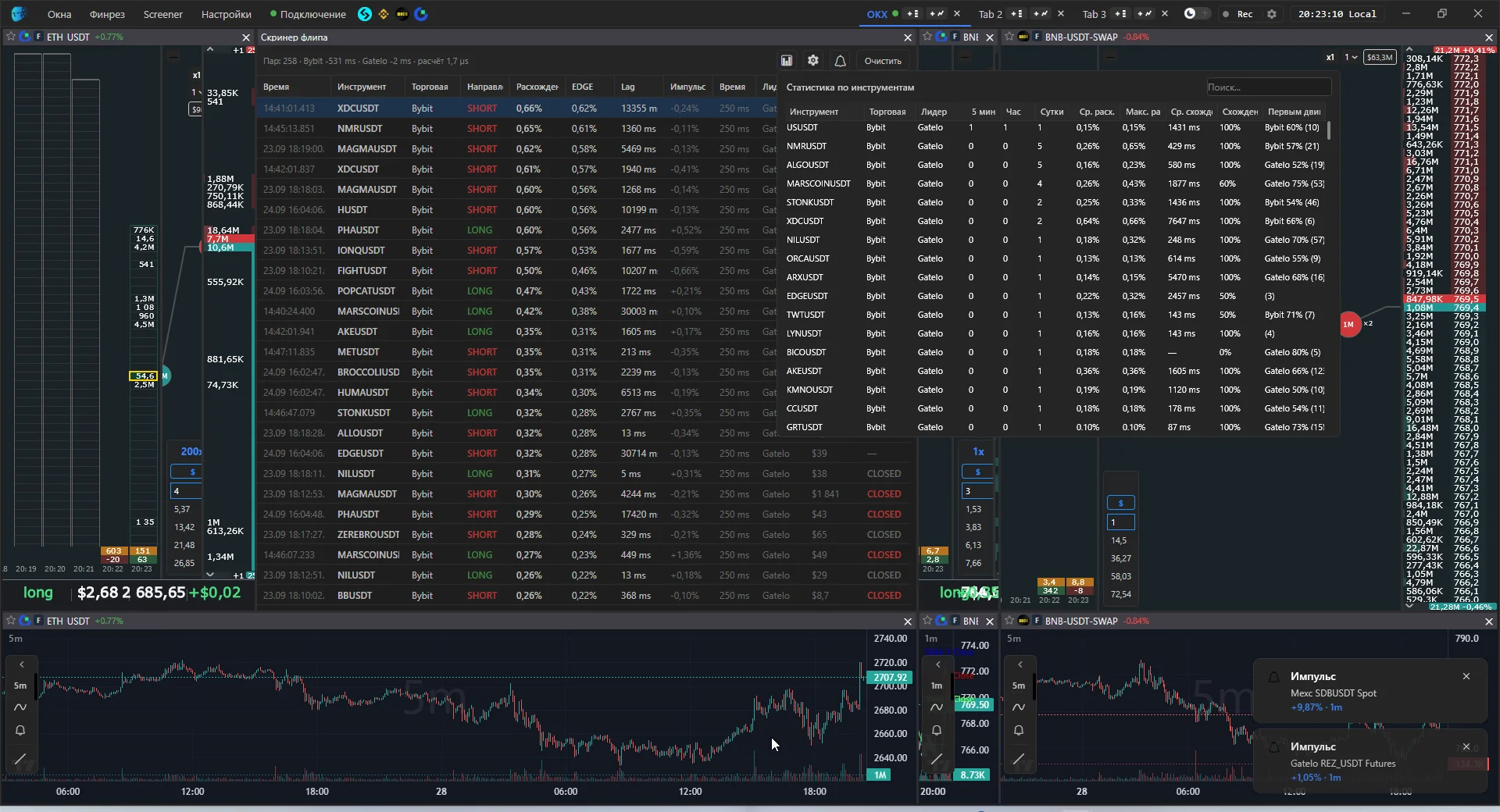Open the Окна menu
Image resolution: width=1500 pixels, height=812 pixels.
click(x=59, y=14)
